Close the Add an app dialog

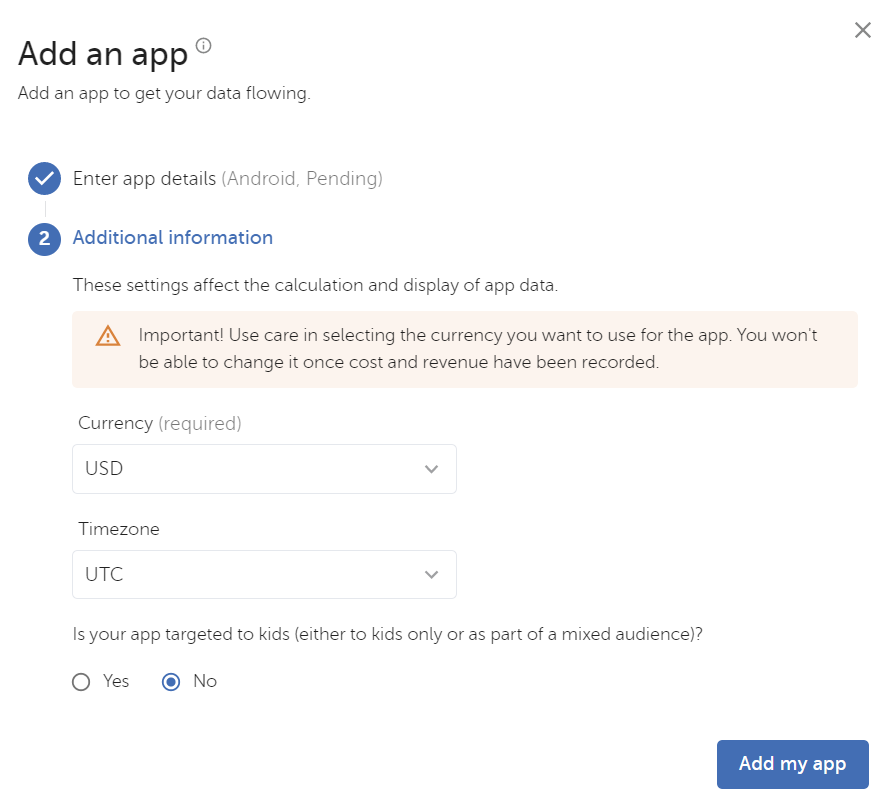[x=863, y=30]
